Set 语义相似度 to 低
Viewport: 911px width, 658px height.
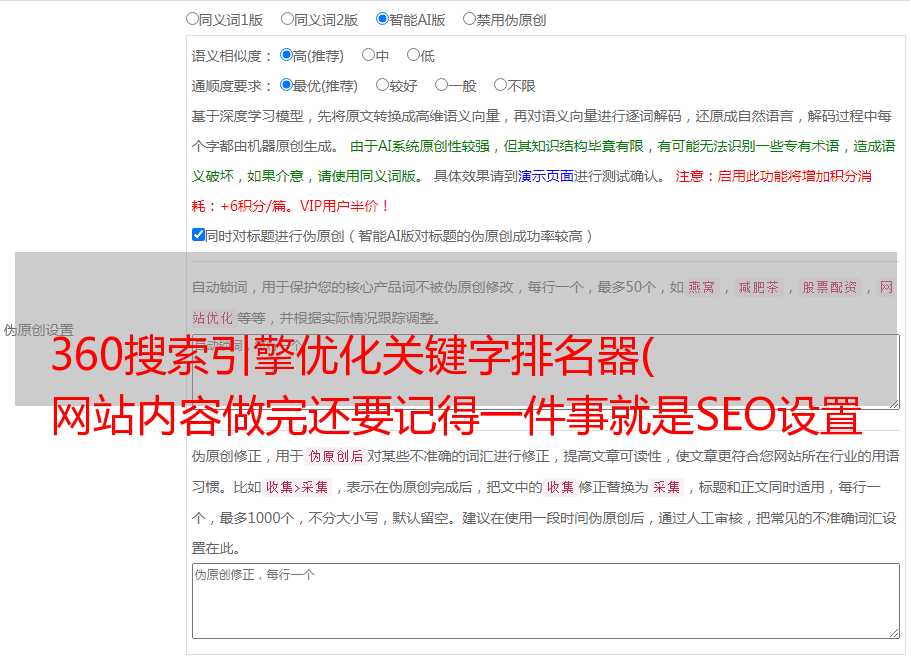tap(413, 55)
